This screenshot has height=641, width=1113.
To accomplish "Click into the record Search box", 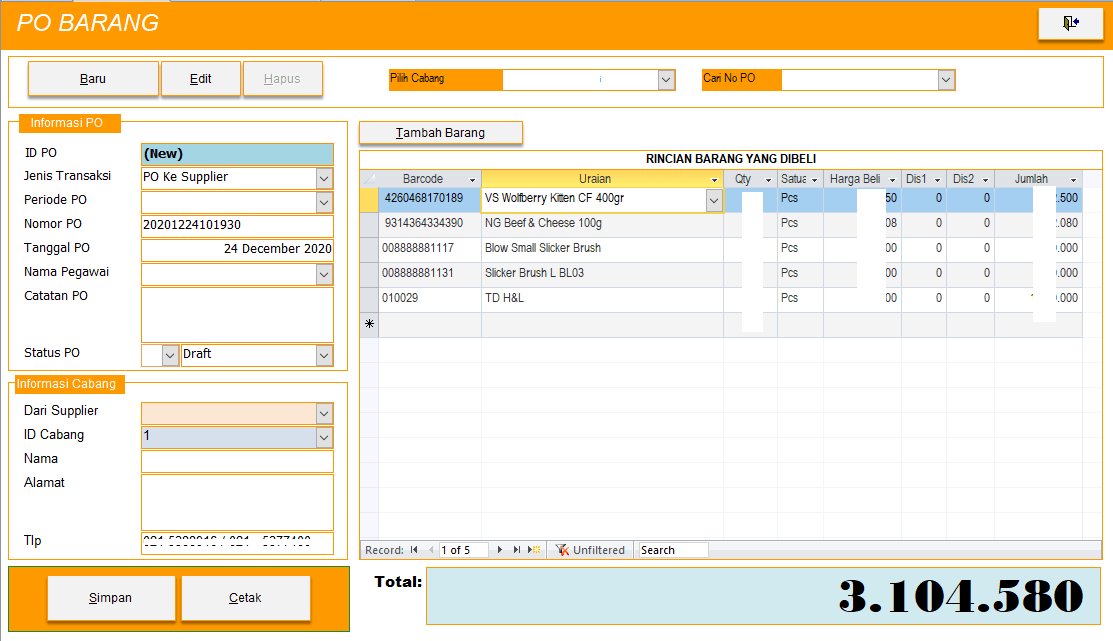I will point(673,550).
